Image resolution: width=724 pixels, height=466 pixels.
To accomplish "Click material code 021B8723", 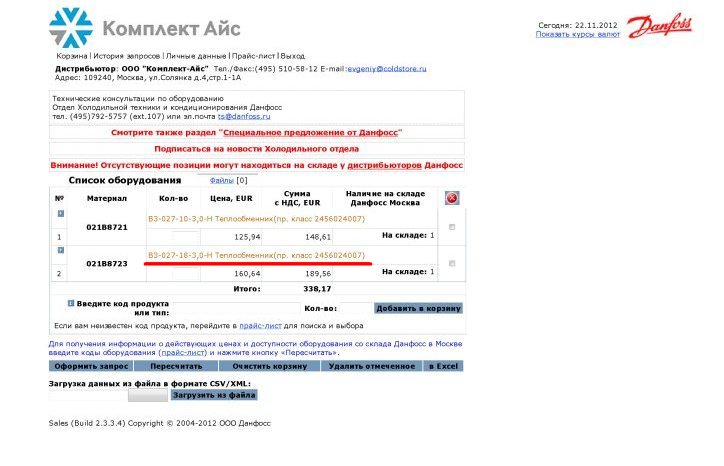I will coord(107,264).
